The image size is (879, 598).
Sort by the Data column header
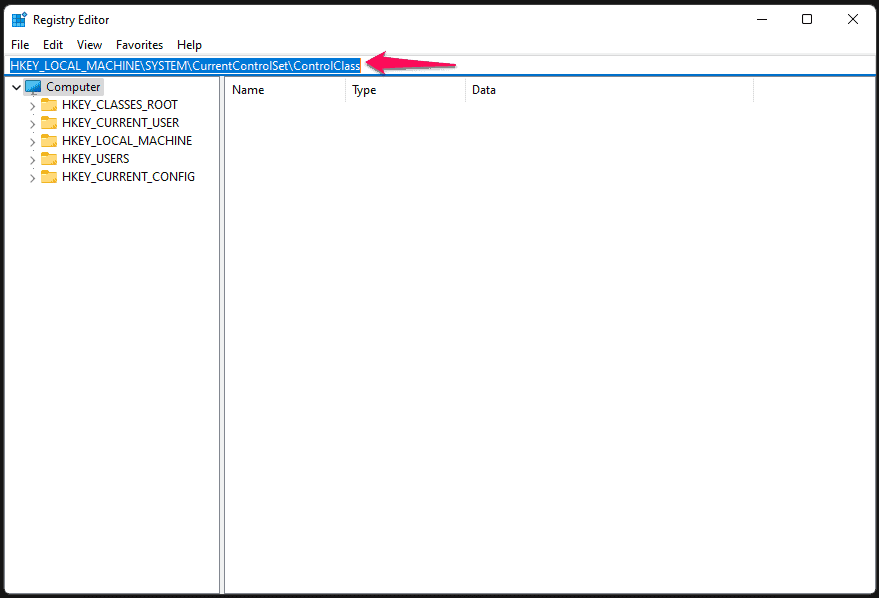[x=609, y=90]
